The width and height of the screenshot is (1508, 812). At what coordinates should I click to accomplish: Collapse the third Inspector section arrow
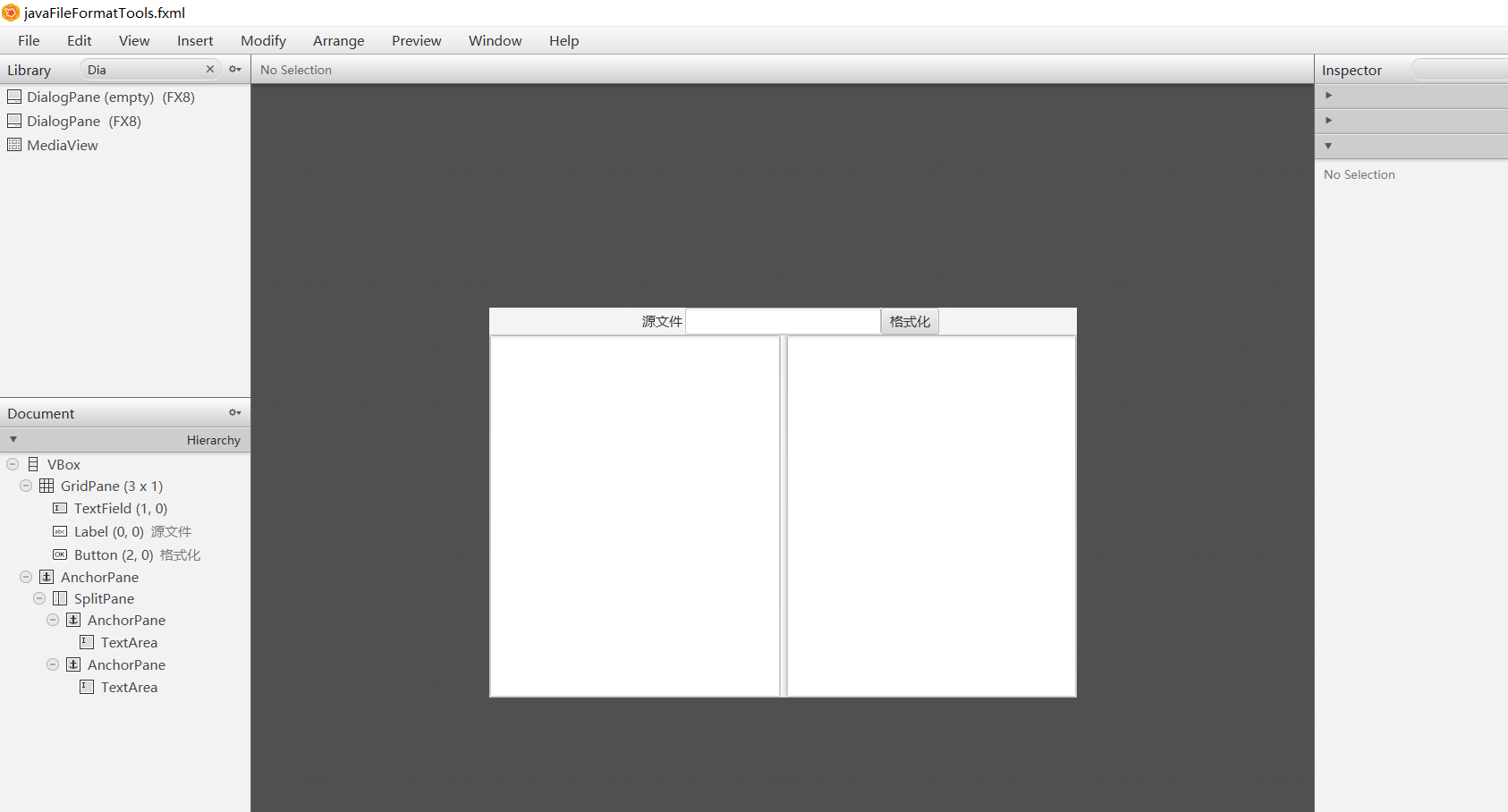tap(1328, 146)
